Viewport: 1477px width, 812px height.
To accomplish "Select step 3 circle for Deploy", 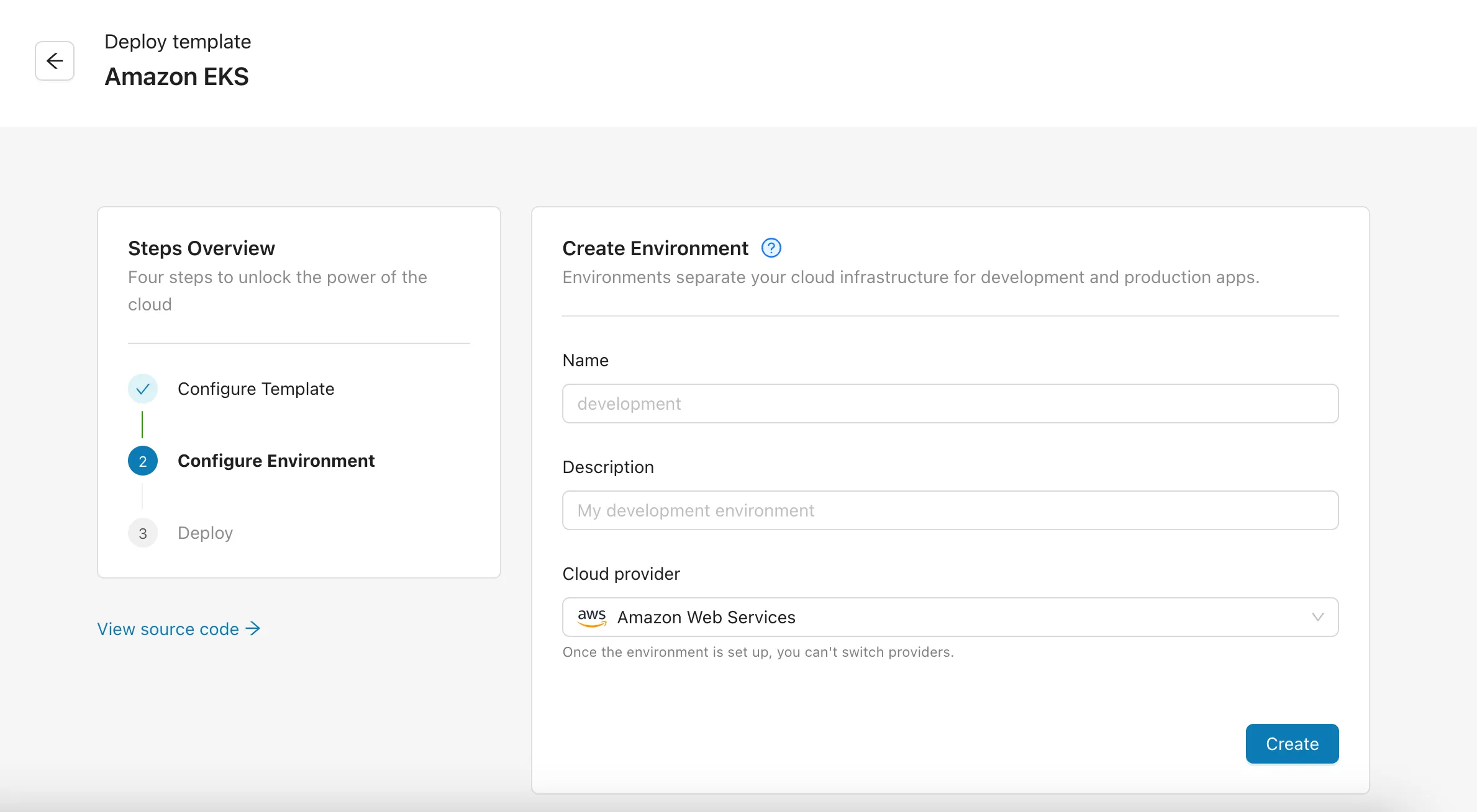I will pos(143,533).
